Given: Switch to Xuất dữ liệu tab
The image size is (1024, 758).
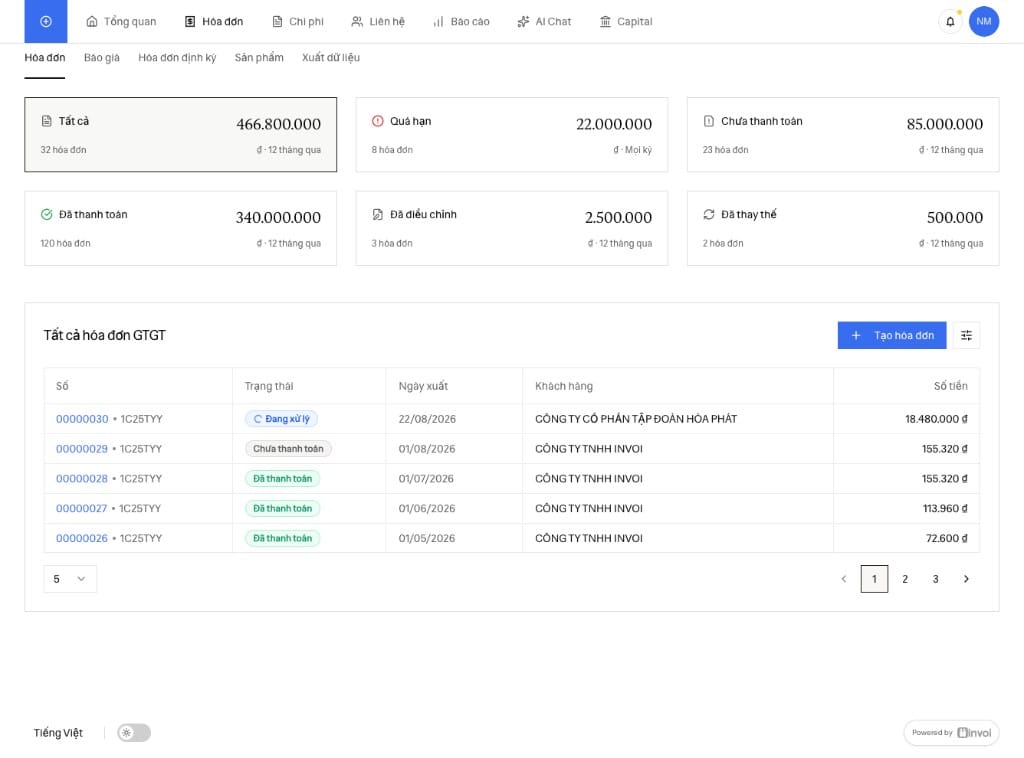Looking at the screenshot, I should click(331, 57).
